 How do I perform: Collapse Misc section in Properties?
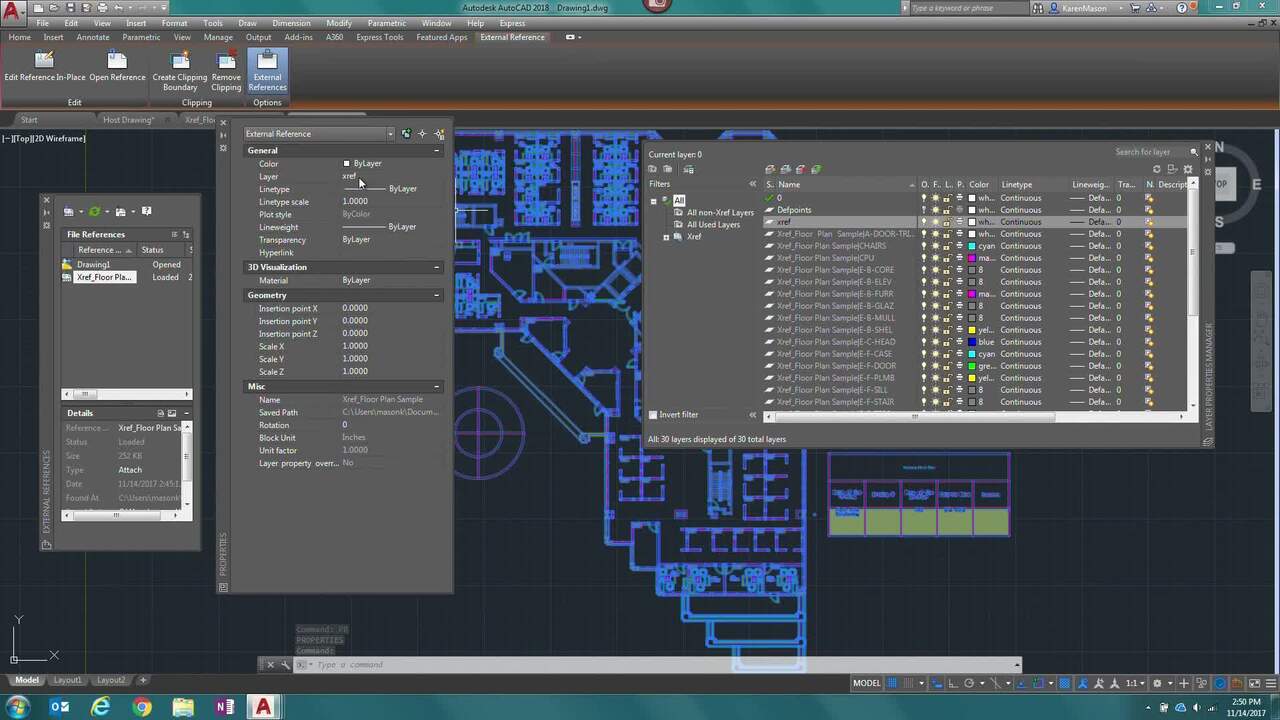(437, 386)
